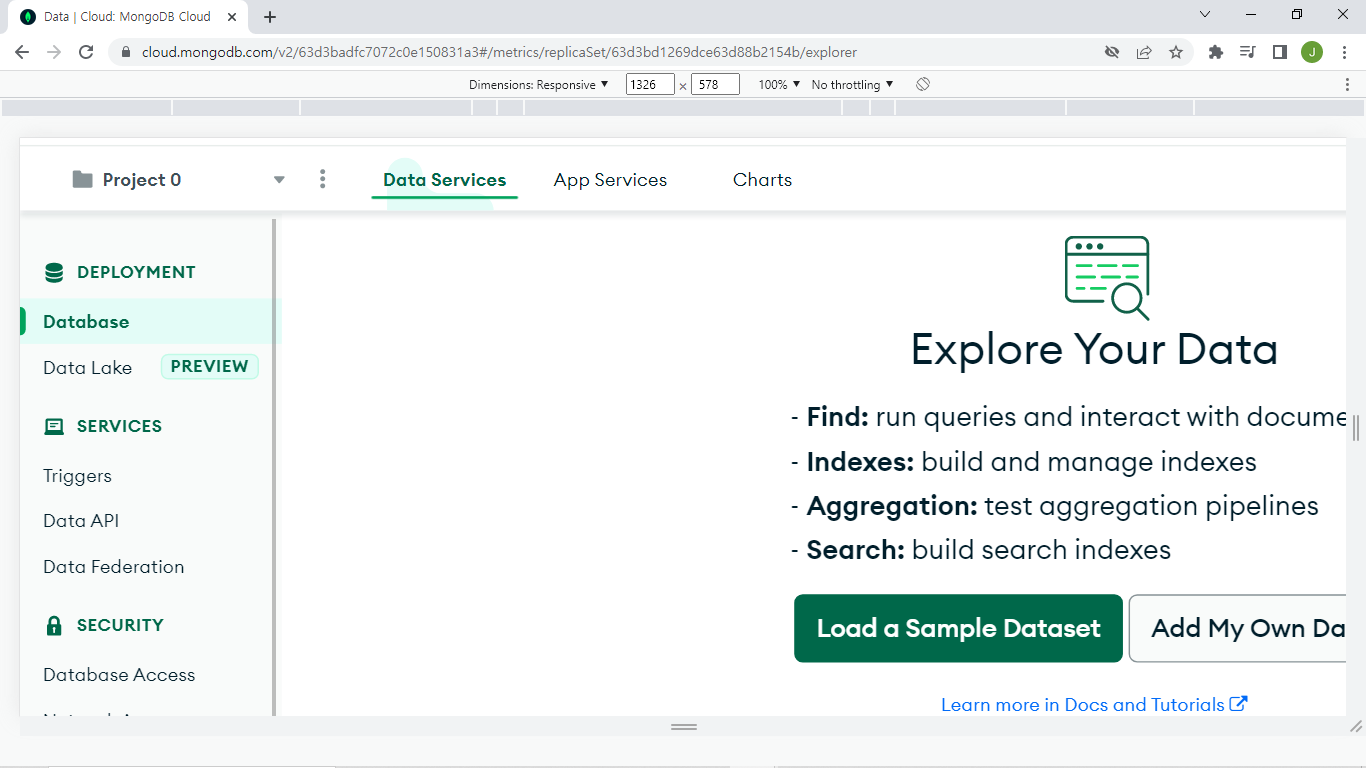The width and height of the screenshot is (1366, 768).
Task: Open a new browser tab
Action: [270, 17]
